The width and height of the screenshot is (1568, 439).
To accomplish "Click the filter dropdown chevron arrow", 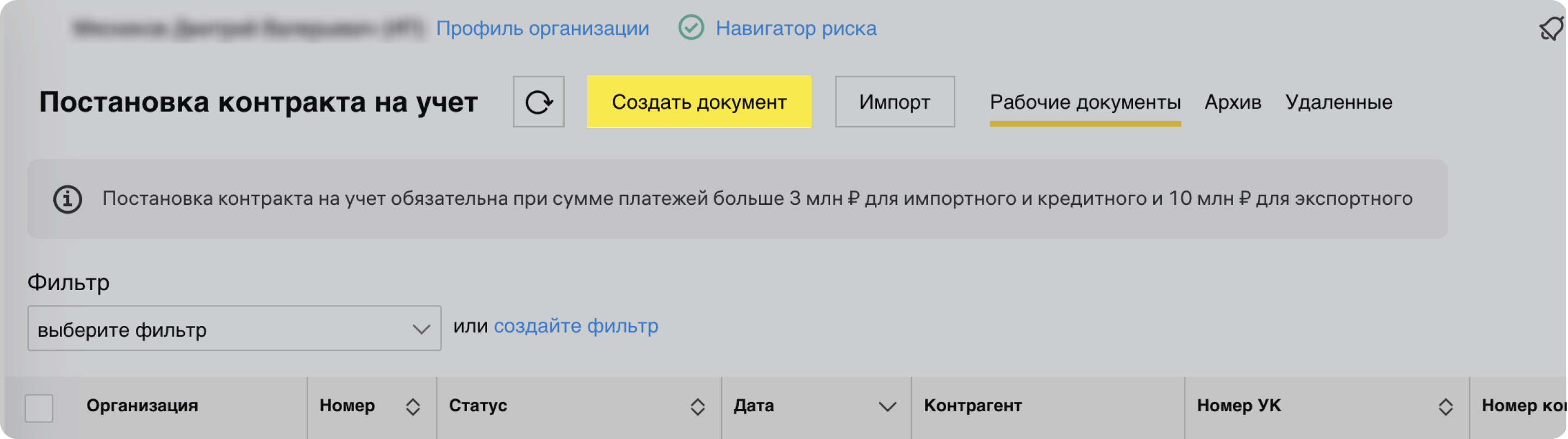I will pos(421,330).
